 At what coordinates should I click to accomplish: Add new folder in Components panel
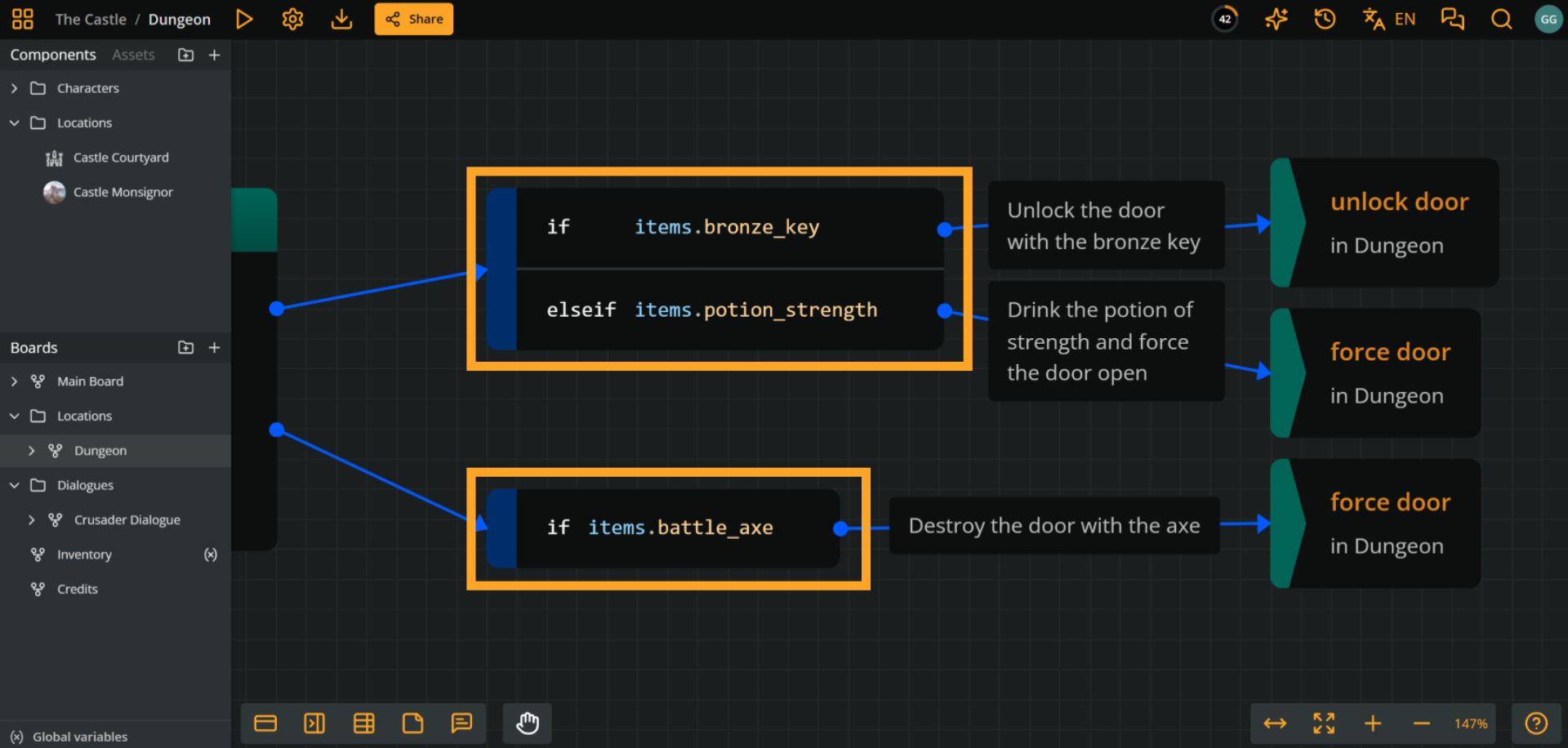(x=186, y=55)
